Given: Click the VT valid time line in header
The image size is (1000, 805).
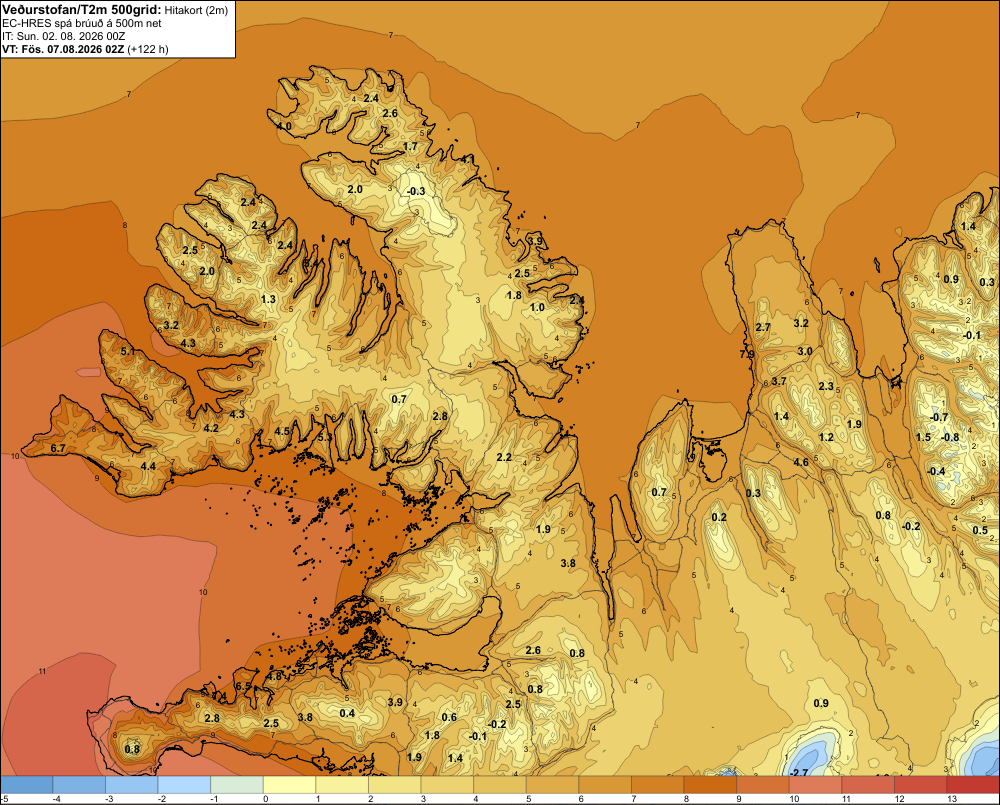Looking at the screenshot, I should click(85, 49).
